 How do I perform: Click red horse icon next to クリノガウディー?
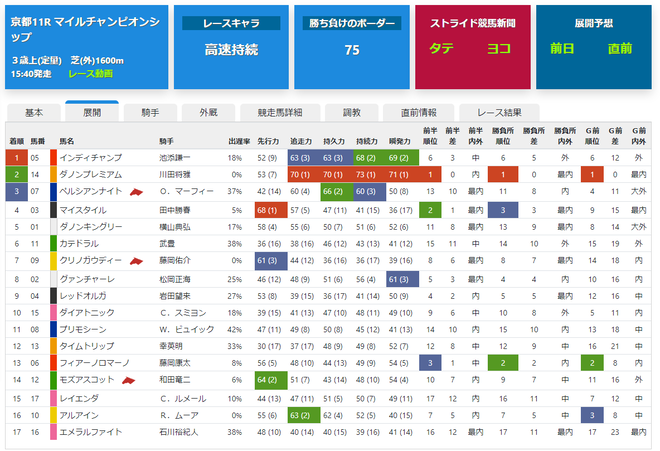[136, 261]
